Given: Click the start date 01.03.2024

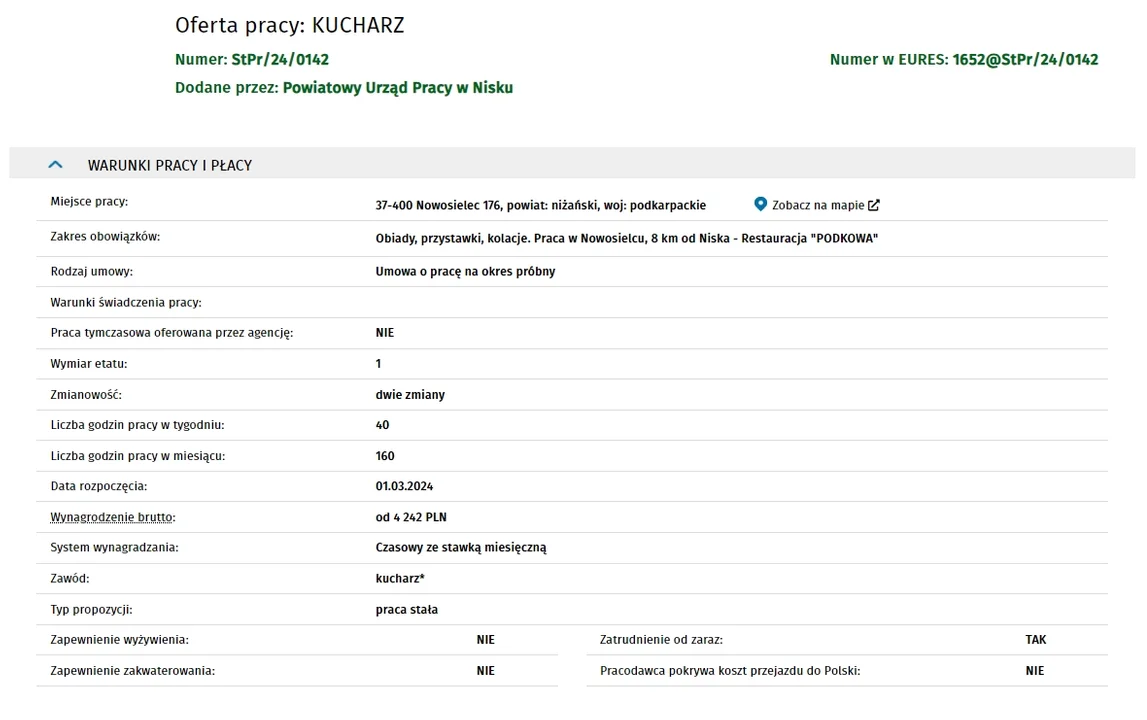Looking at the screenshot, I should pos(405,487).
